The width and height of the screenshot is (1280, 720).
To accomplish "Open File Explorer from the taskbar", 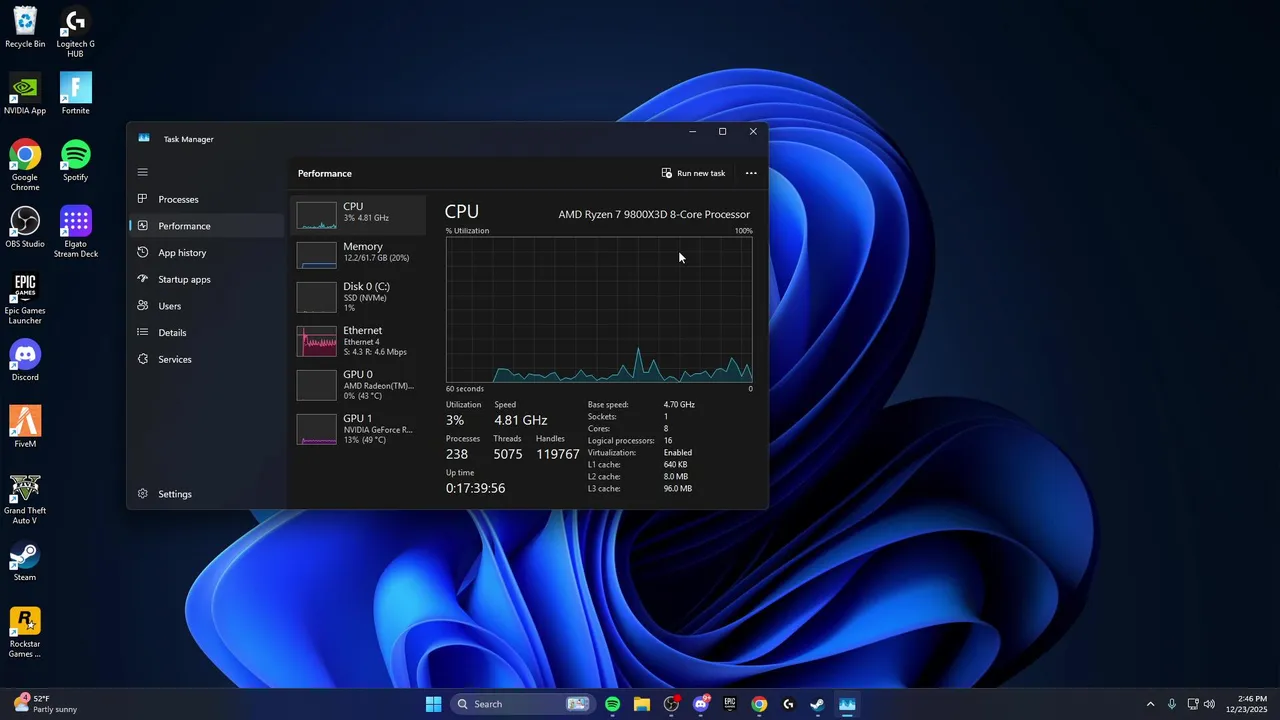I will pyautogui.click(x=642, y=704).
